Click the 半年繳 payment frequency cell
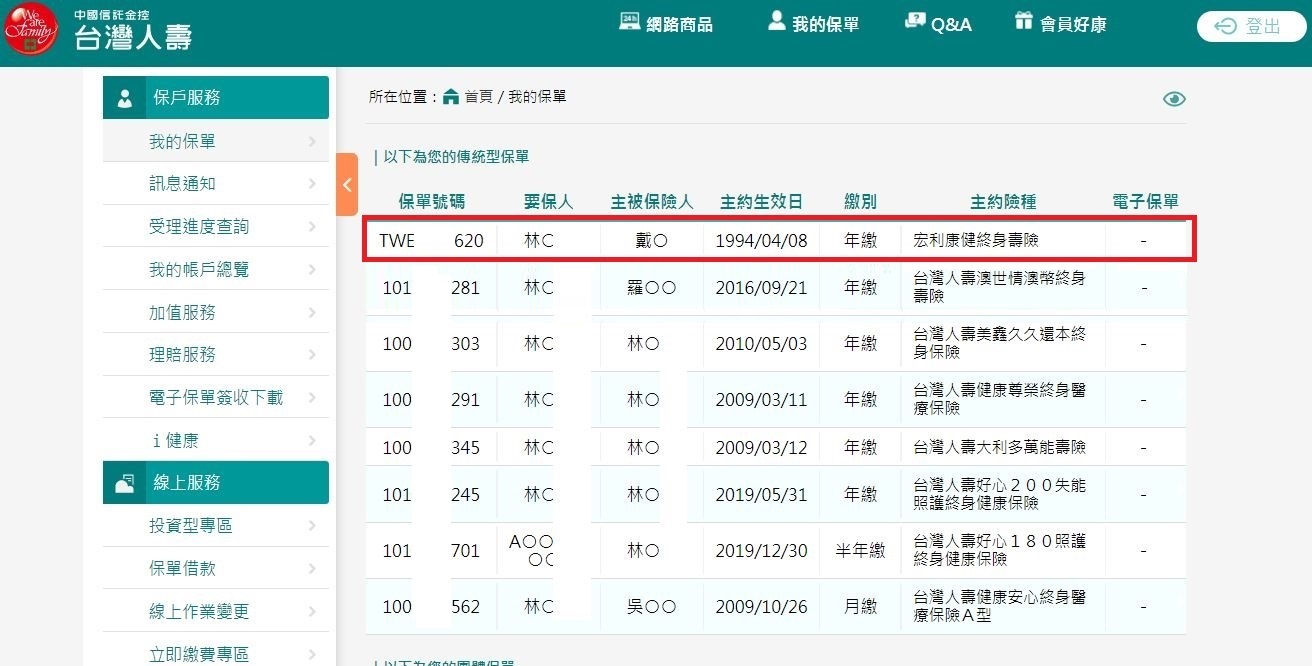 [x=861, y=551]
